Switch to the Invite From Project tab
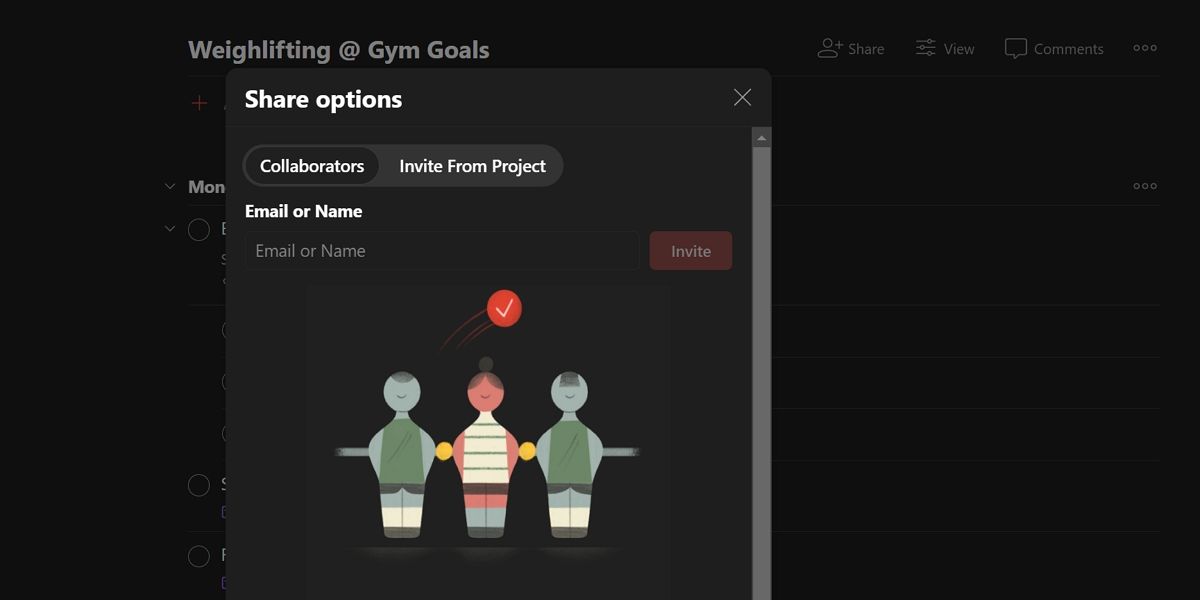Viewport: 1200px width, 600px height. [x=471, y=165]
